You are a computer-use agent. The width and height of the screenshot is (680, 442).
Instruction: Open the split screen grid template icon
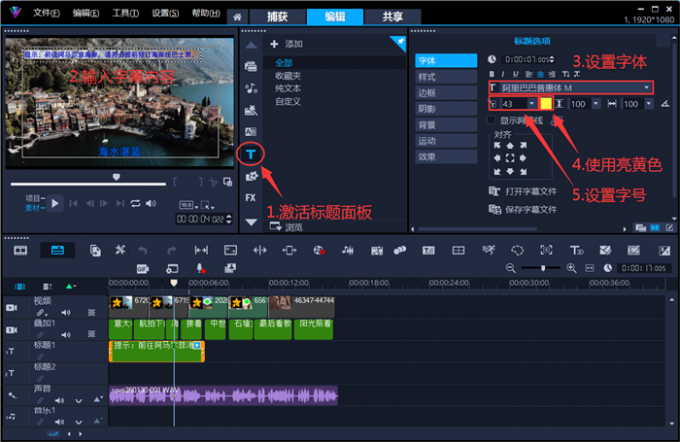(x=458, y=250)
